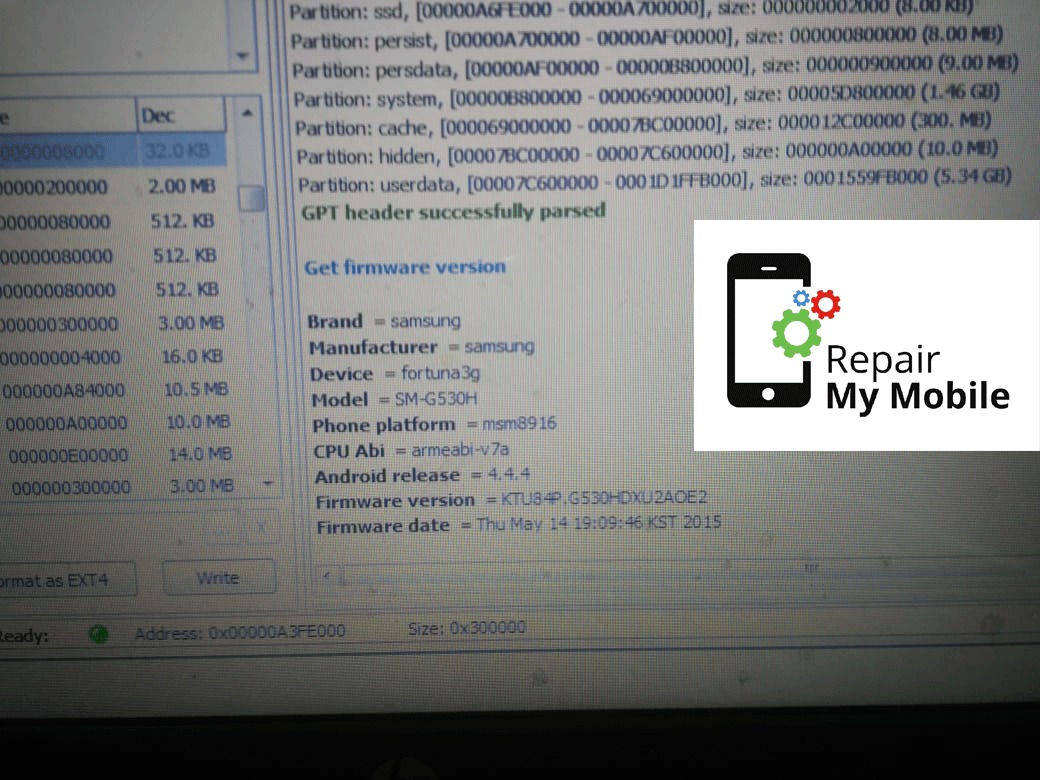1040x780 pixels.
Task: Click the red gear in the logo
Action: point(825,302)
